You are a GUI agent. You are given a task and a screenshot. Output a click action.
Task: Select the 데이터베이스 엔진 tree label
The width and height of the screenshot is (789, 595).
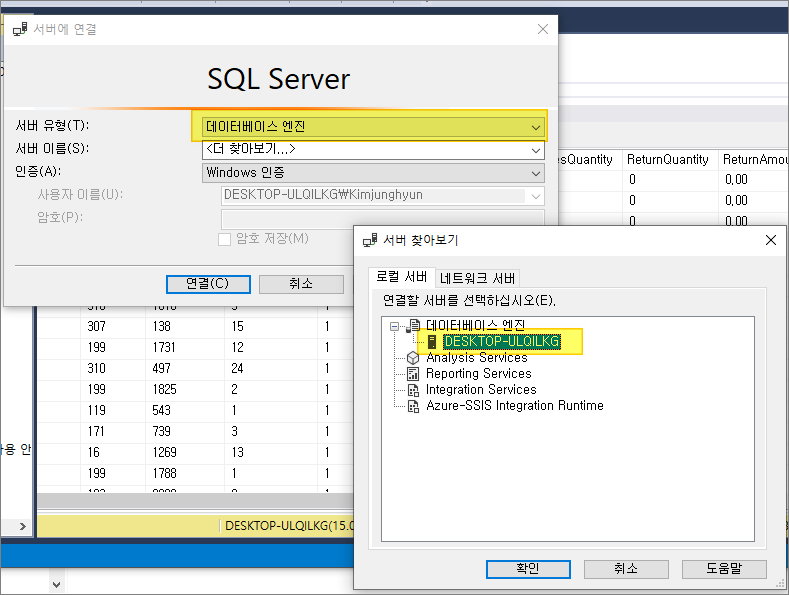476,325
